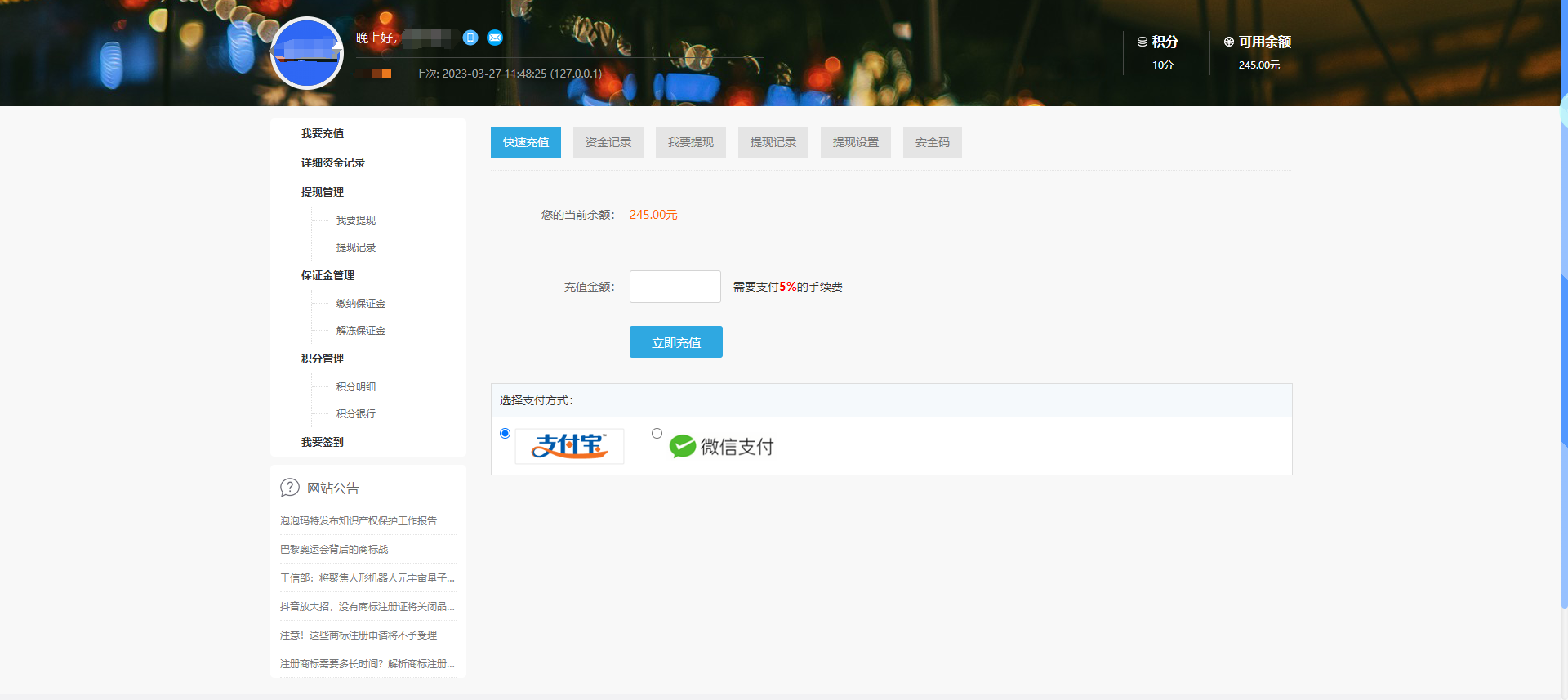Click the user avatar image
Viewport: 1568px width, 700px height.
point(307,53)
